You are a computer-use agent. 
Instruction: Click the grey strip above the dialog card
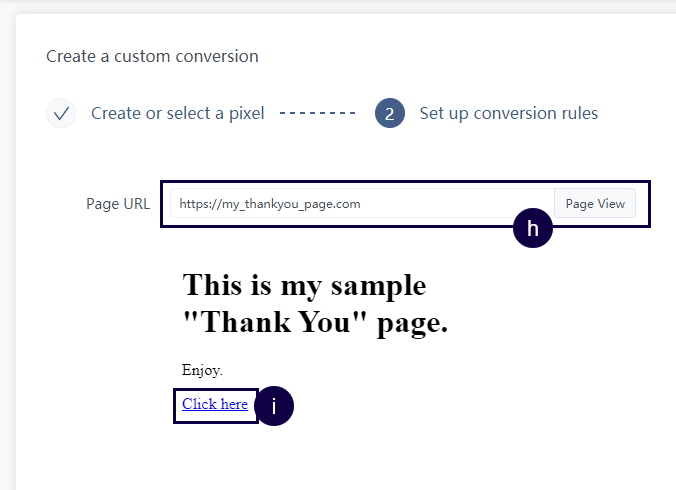[338, 6]
